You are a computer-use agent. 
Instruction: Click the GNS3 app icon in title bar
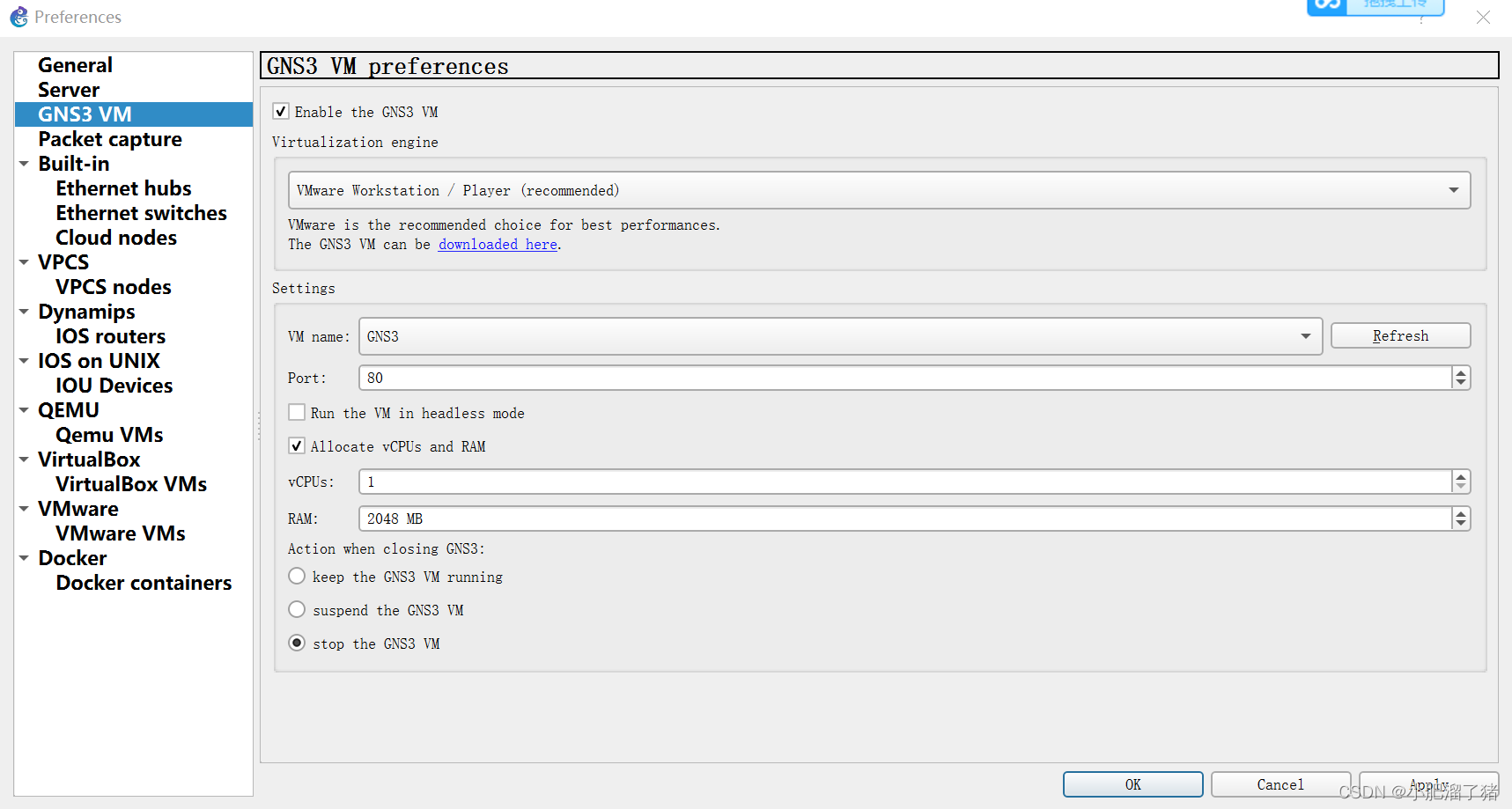18,17
